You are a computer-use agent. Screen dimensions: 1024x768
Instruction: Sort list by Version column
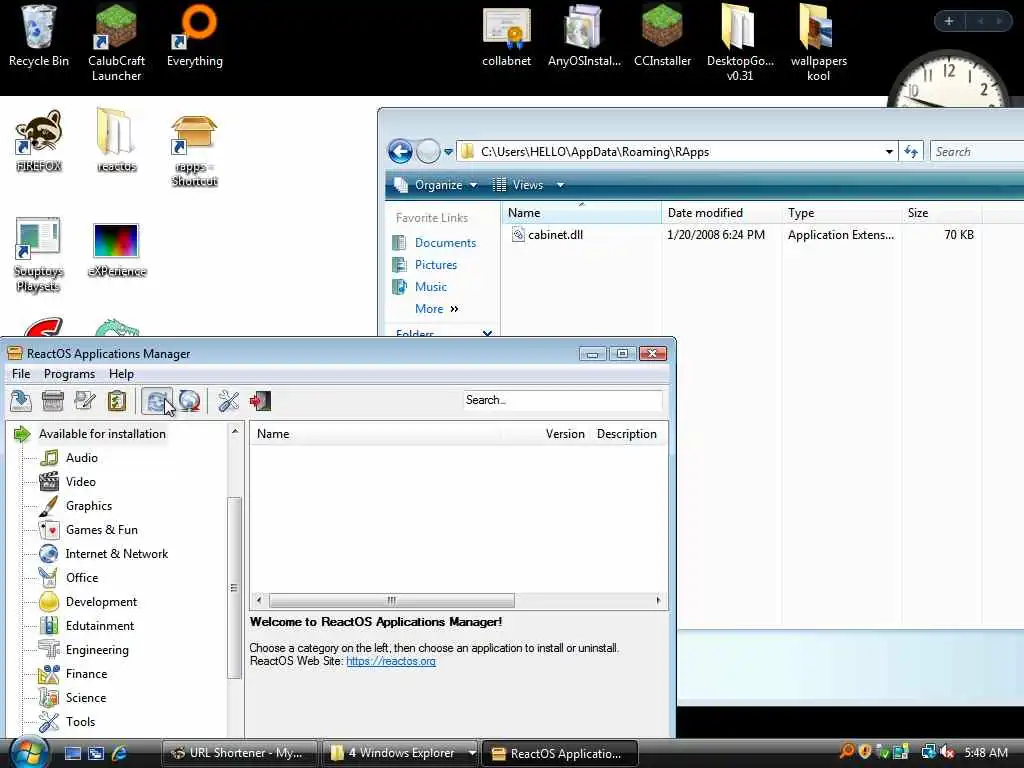coord(565,434)
